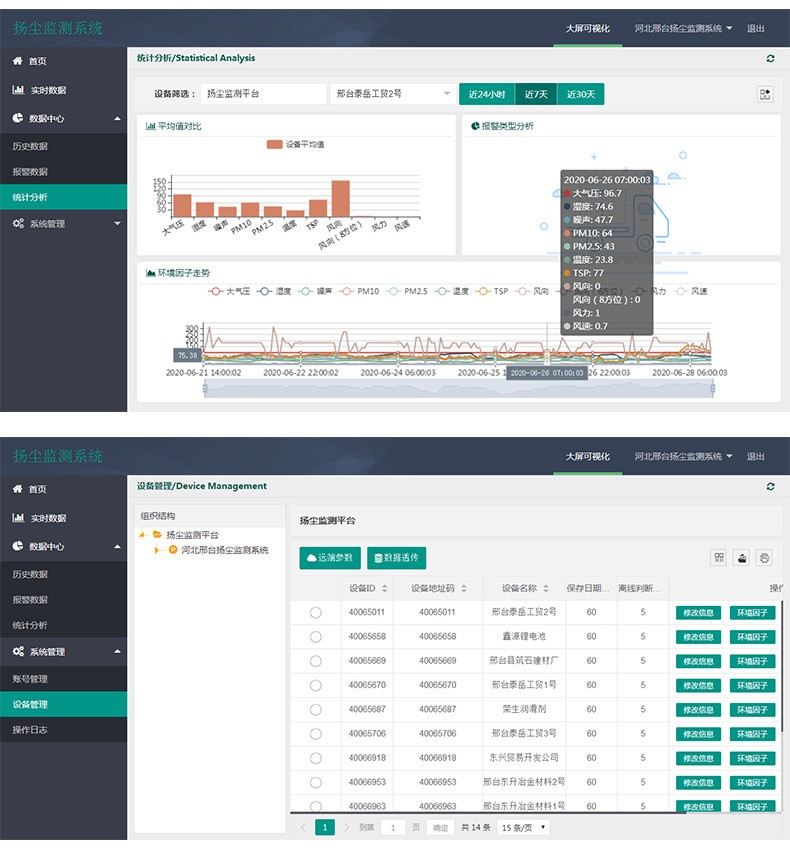Click the print icon above device table
This screenshot has width=790, height=864.
click(x=764, y=558)
